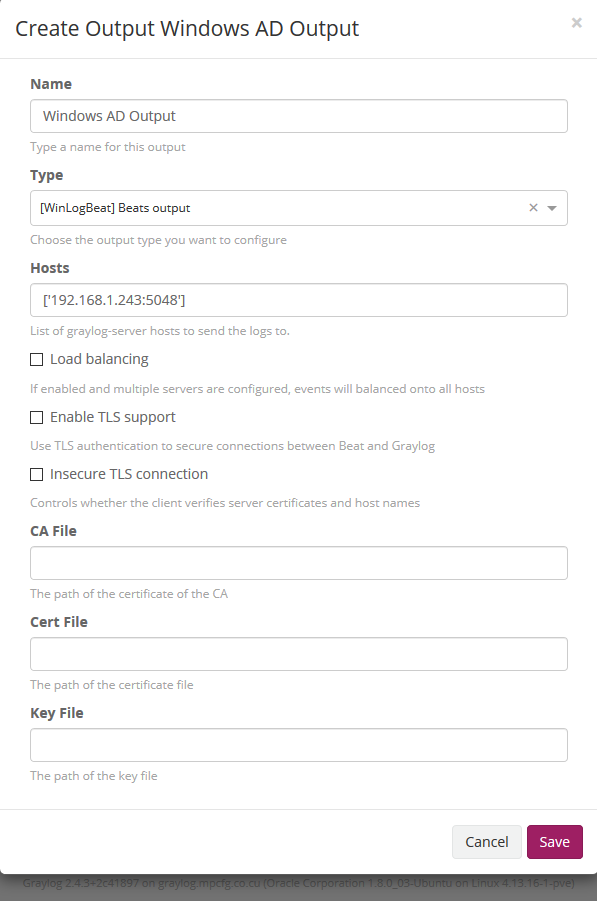Viewport: 597px width, 901px height.
Task: Click the Load balancing label text
Action: [x=99, y=359]
